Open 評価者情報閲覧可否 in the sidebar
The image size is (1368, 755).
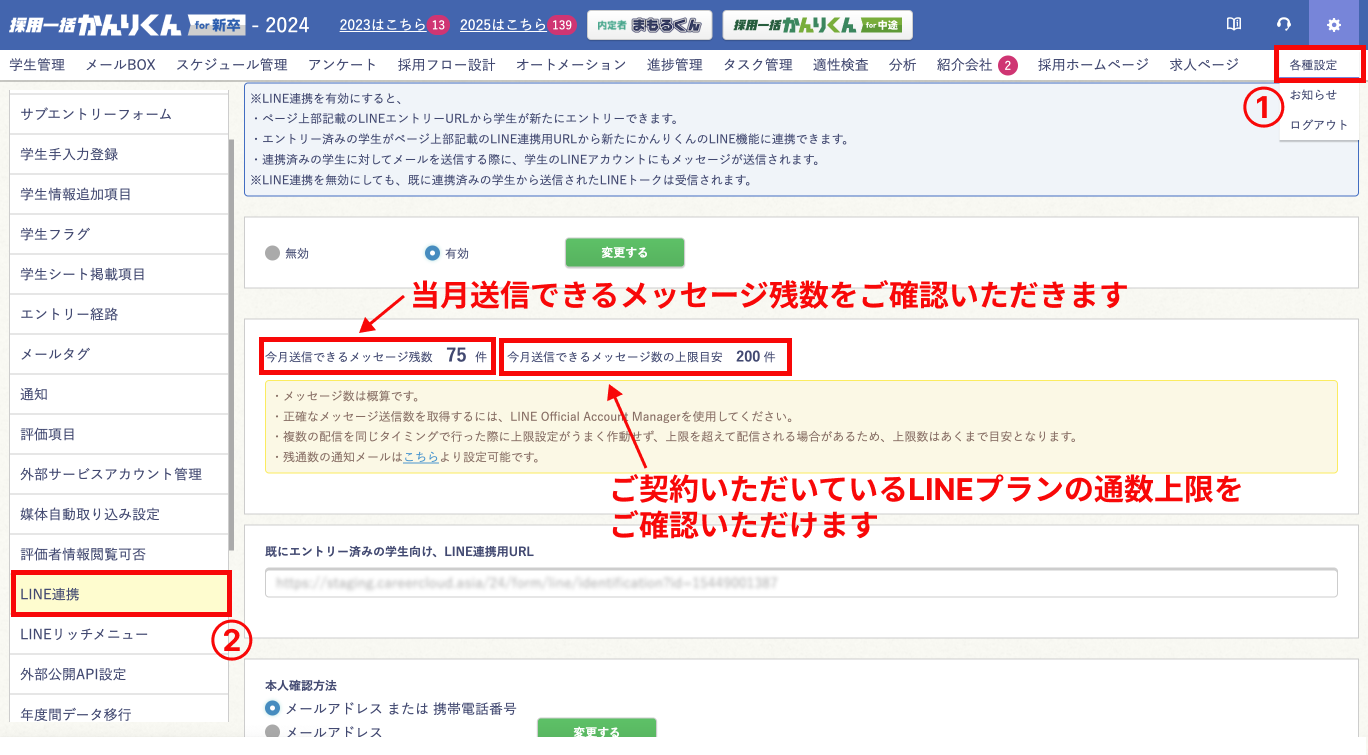pos(119,554)
